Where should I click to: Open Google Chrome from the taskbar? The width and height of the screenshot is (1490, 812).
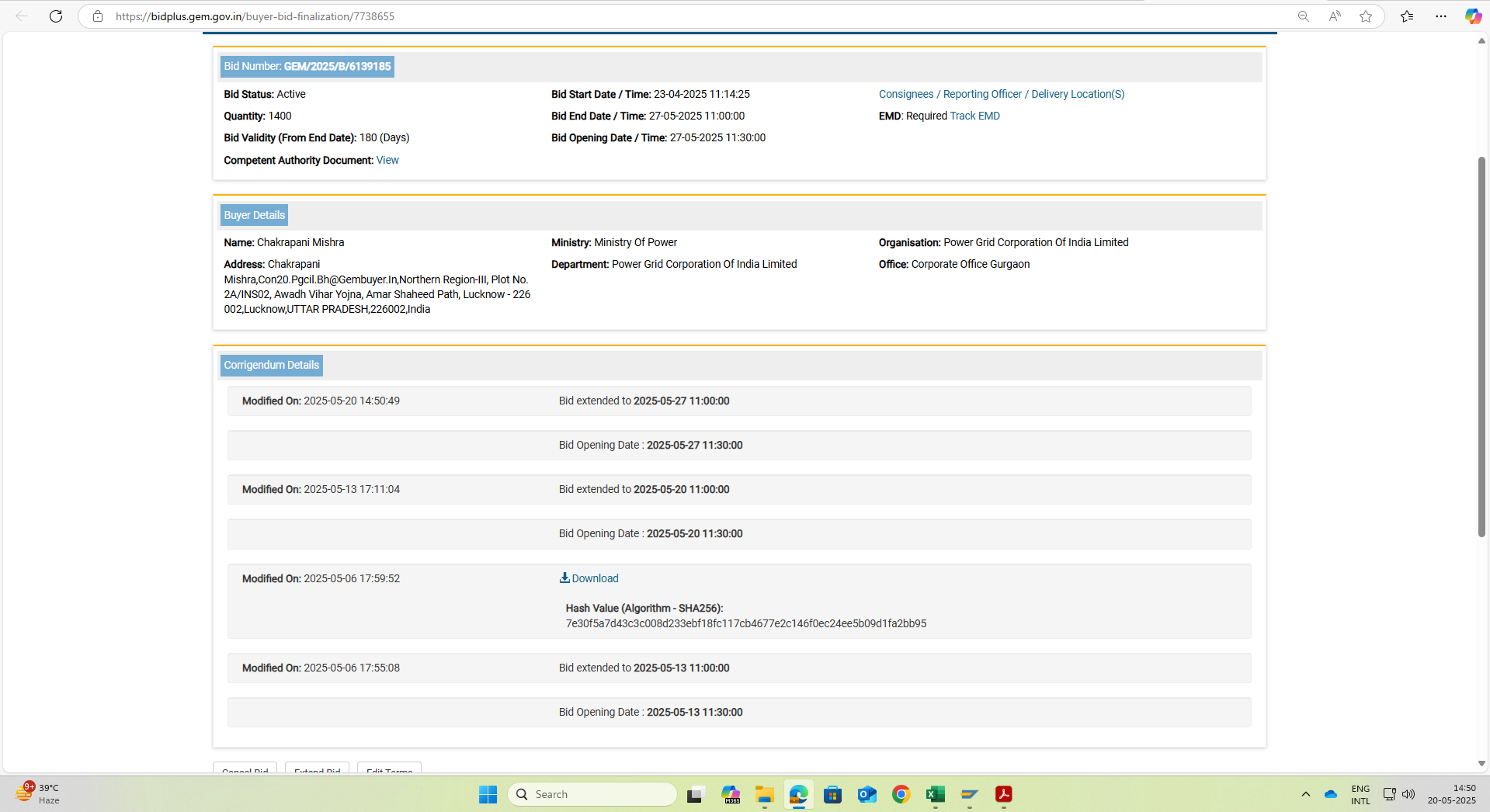click(901, 794)
